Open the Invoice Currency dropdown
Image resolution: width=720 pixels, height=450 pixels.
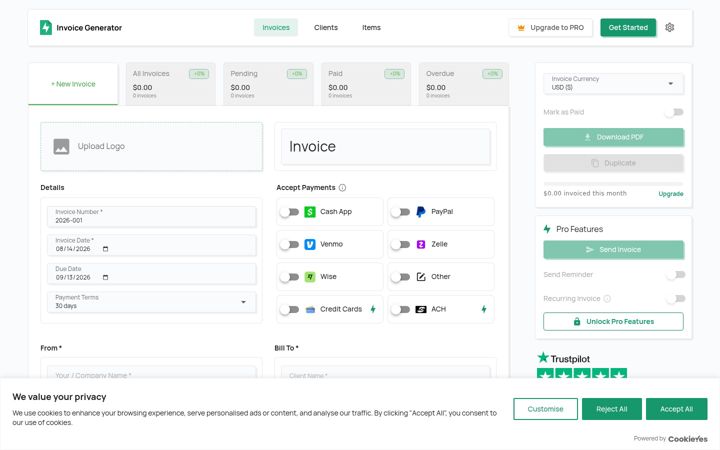(613, 83)
